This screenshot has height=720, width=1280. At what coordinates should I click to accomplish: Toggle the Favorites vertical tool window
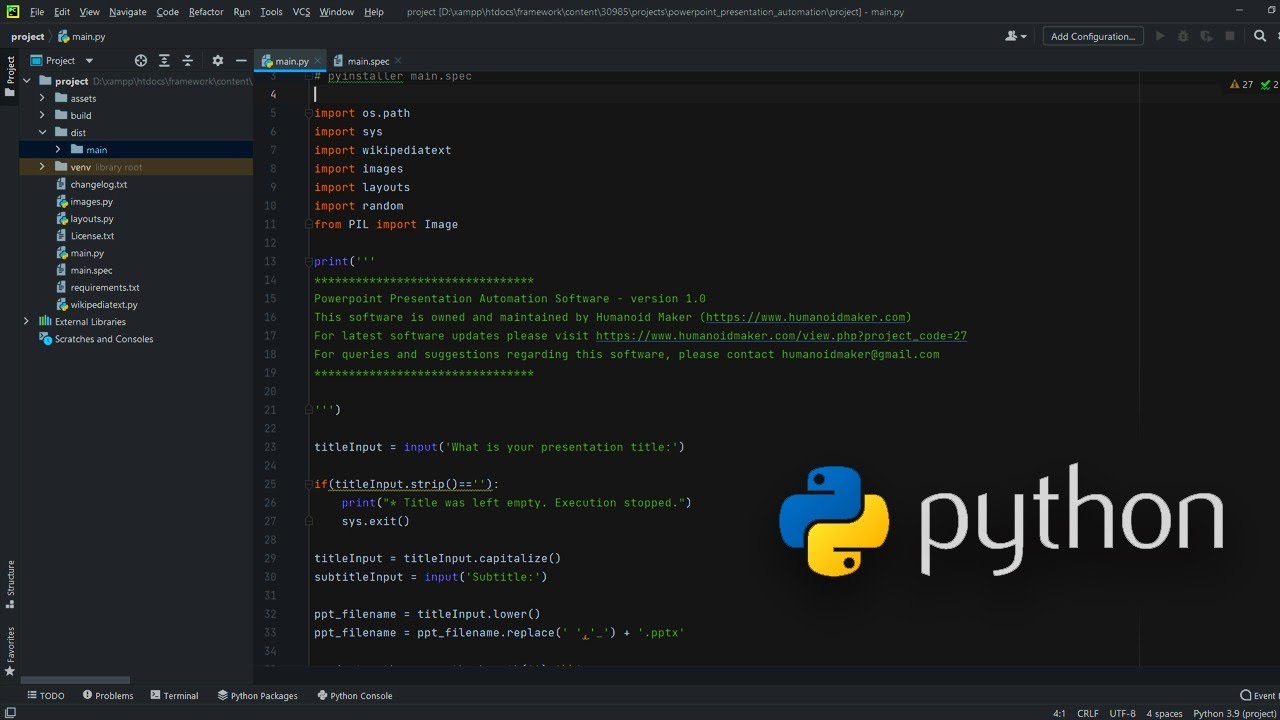(x=10, y=652)
